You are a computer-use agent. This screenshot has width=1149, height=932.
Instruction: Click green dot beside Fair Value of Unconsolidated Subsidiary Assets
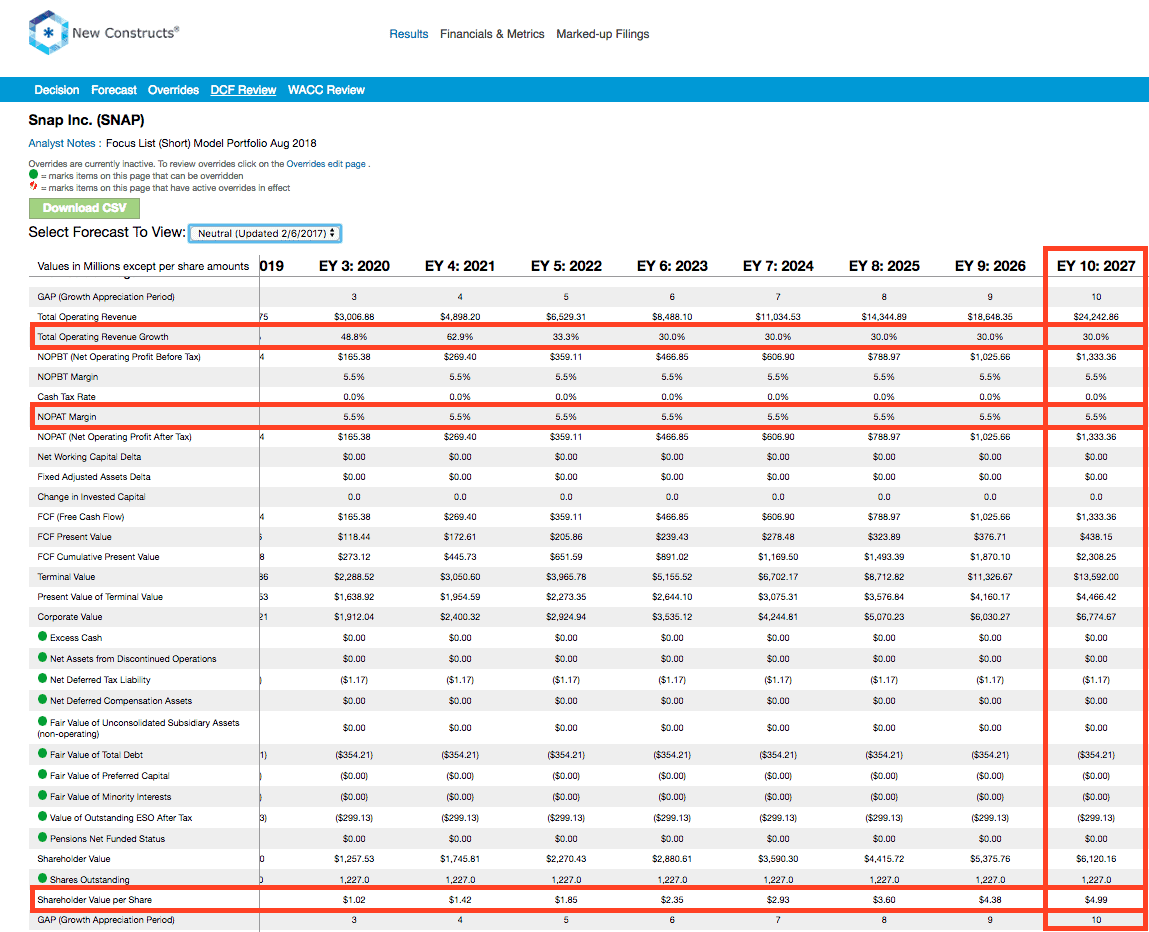pos(43,721)
